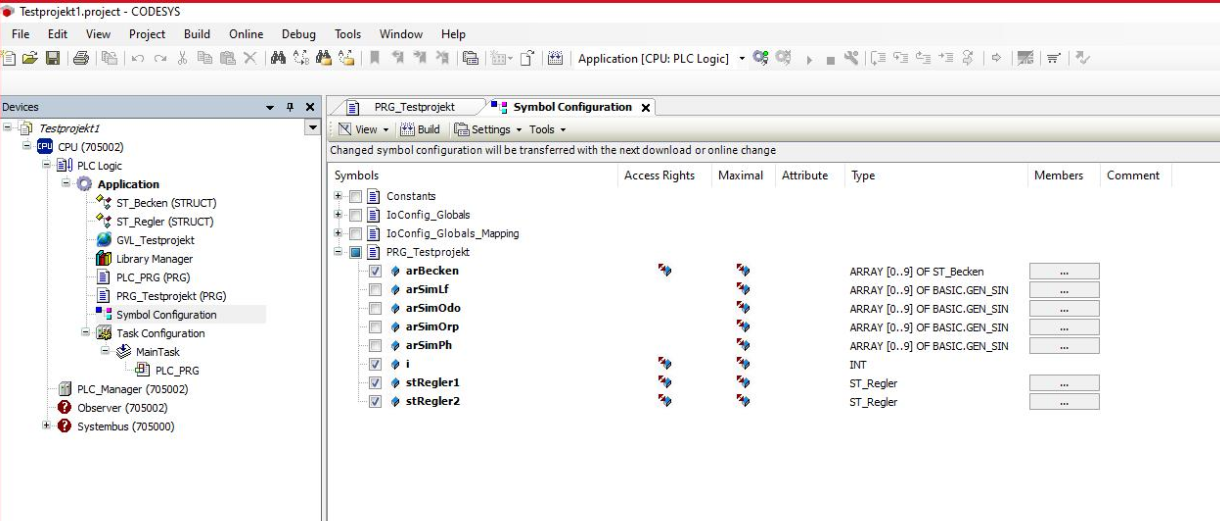Open GVL_Testprojekt globe item
Screen dimensions: 1220x521
155,240
